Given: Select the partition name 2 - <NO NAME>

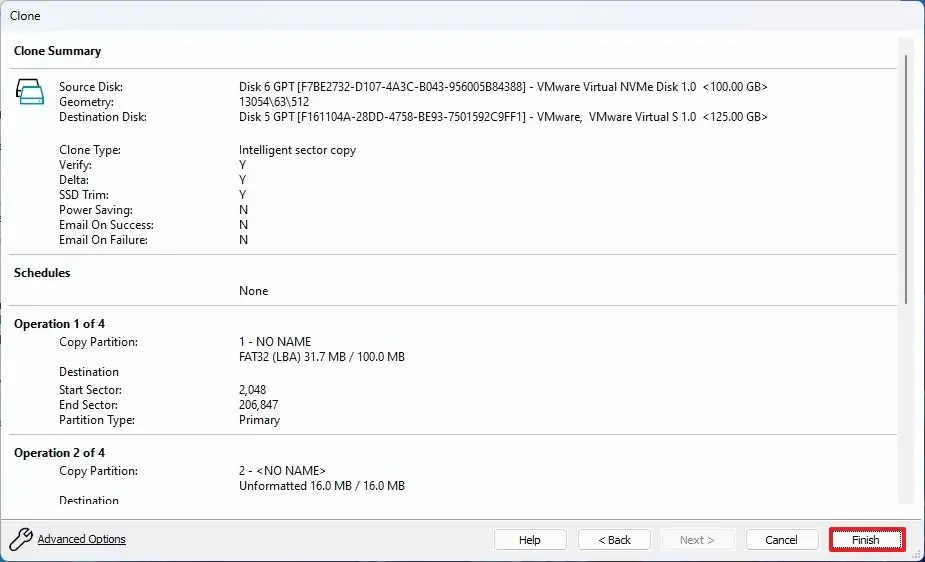Looking at the screenshot, I should (x=282, y=471).
